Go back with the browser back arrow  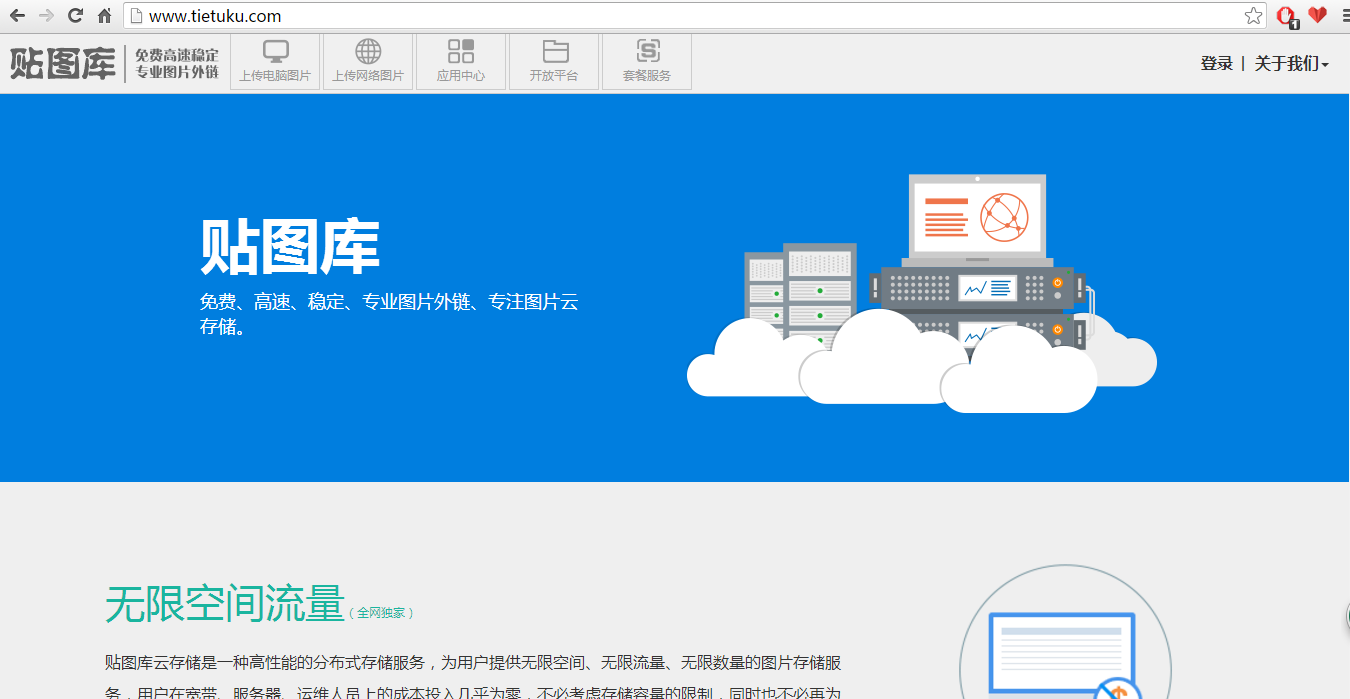point(17,15)
